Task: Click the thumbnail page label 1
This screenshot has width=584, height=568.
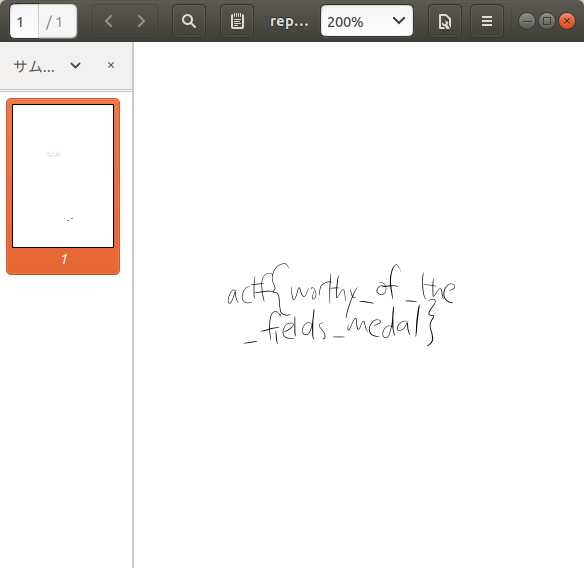Action: coord(64,259)
